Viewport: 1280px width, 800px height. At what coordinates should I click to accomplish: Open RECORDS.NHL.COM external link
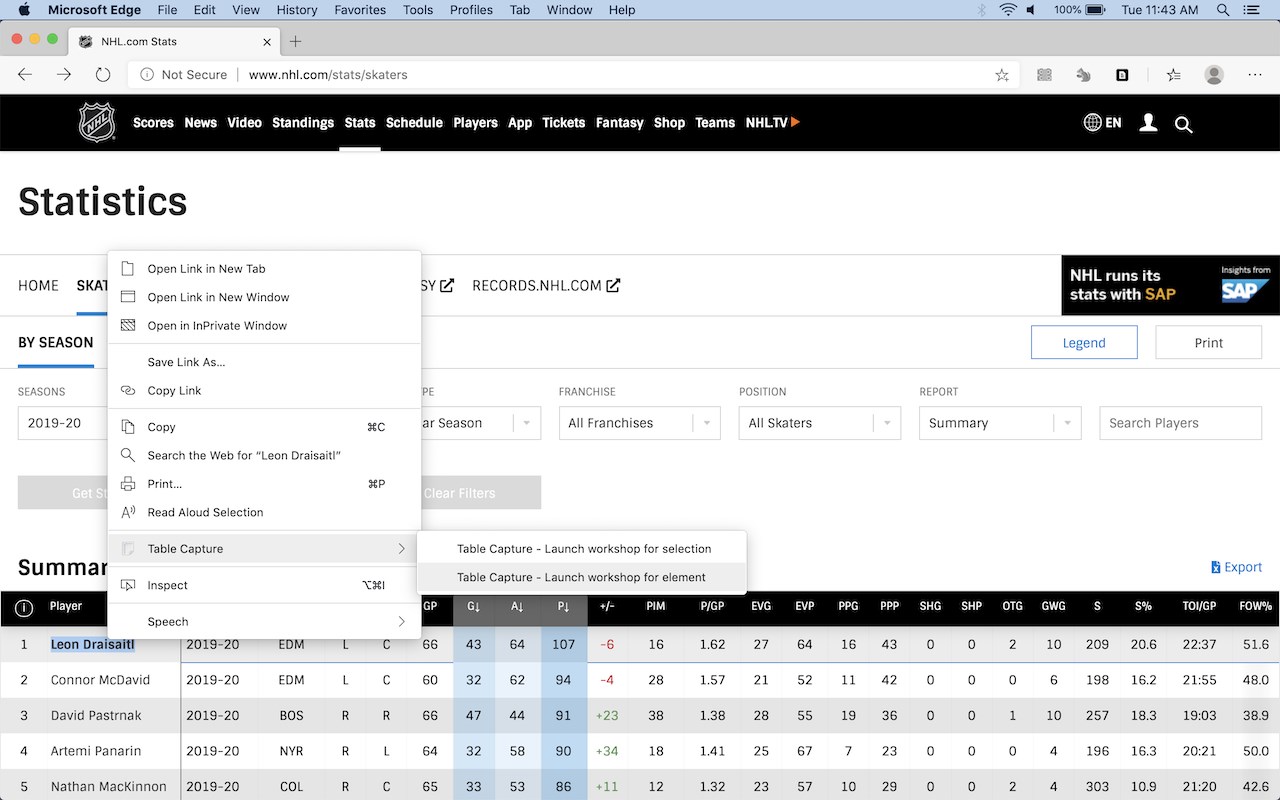pos(546,285)
